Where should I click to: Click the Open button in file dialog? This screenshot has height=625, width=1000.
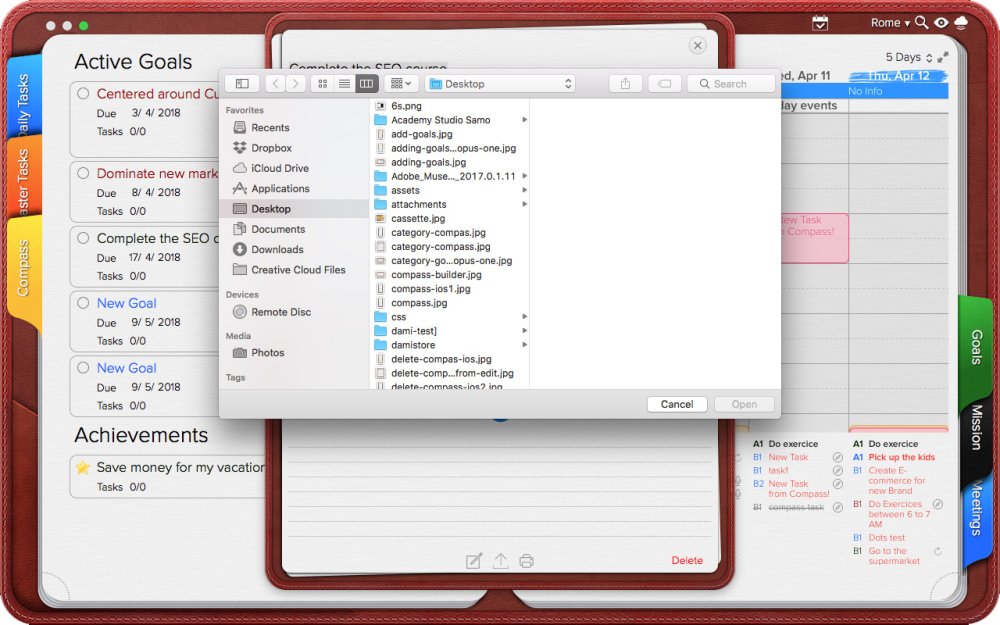(744, 404)
